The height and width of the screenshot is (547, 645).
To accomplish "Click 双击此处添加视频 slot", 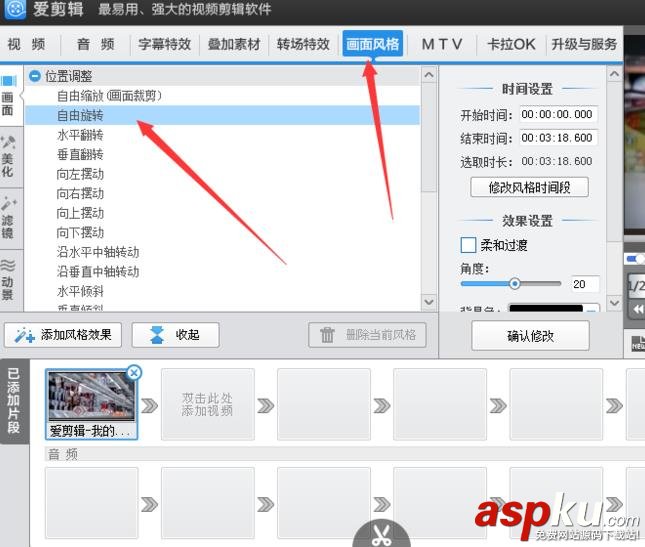I will pyautogui.click(x=208, y=404).
